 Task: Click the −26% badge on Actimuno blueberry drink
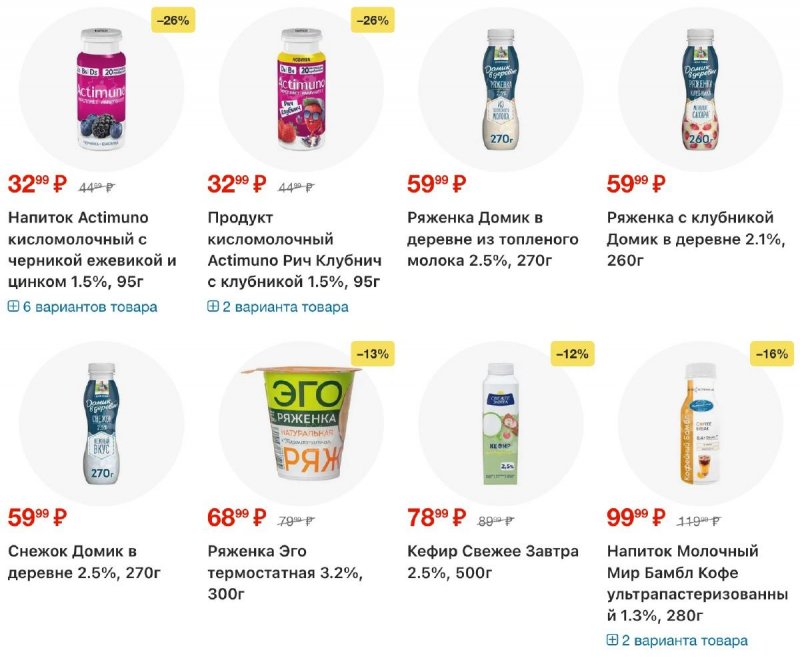click(x=173, y=20)
